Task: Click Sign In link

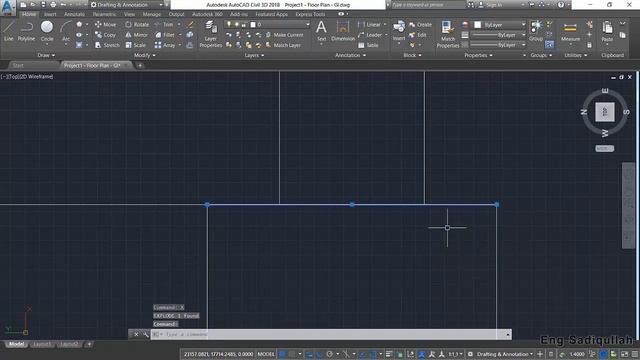Action: click(x=490, y=5)
